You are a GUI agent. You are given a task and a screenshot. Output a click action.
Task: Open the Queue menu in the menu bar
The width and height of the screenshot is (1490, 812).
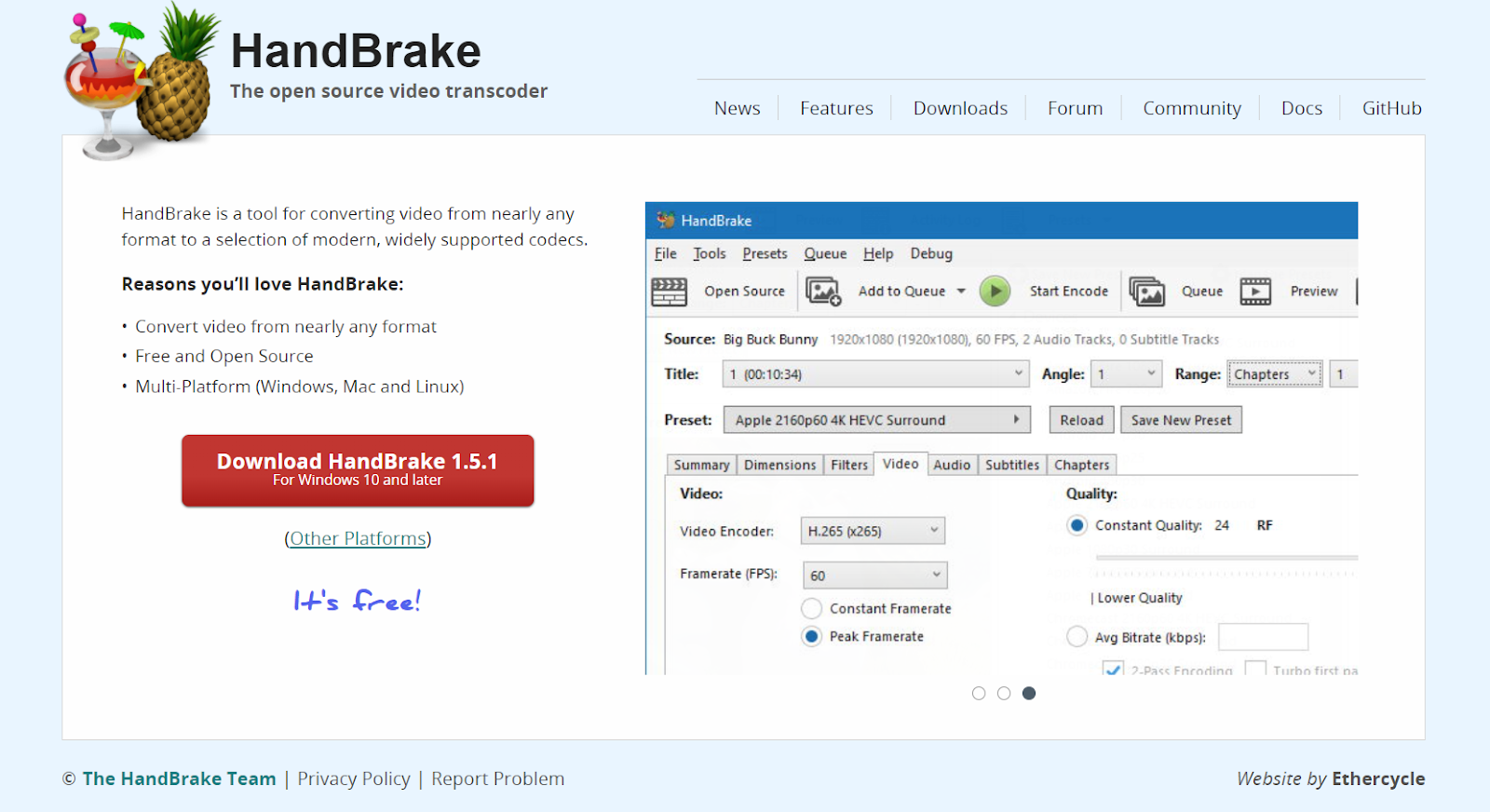pyautogui.click(x=825, y=253)
